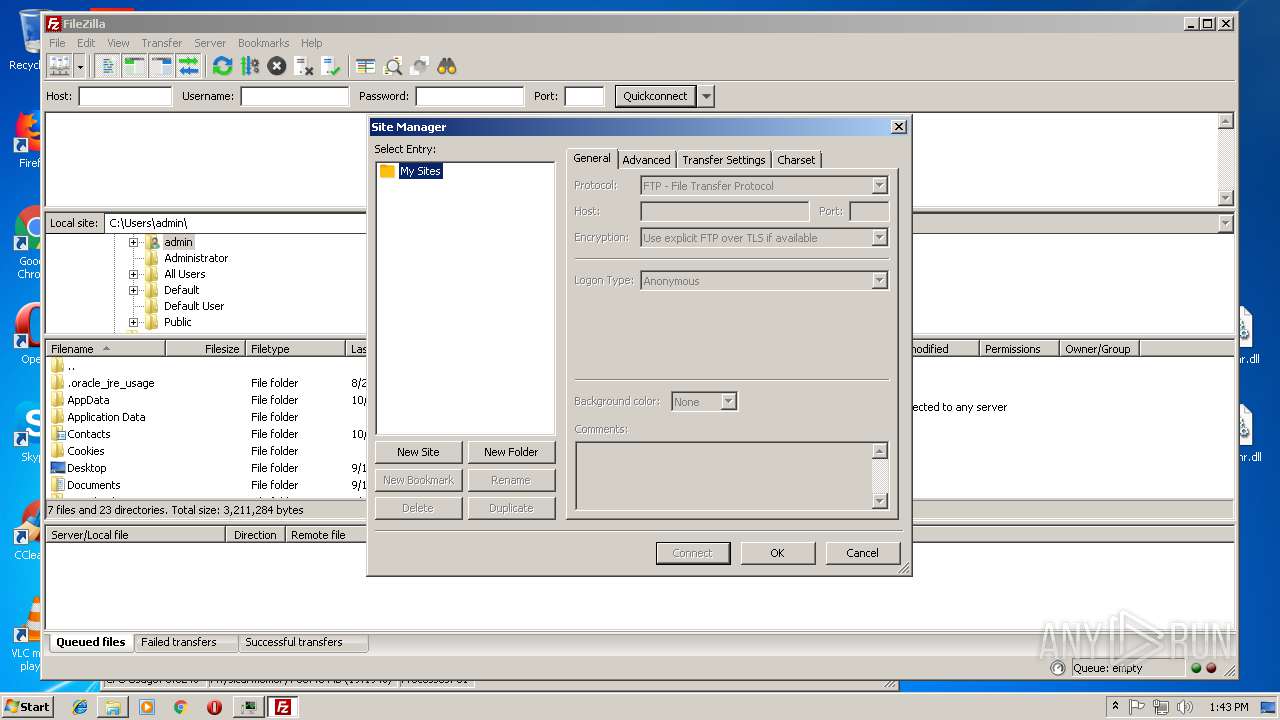Switch to the General tab
The image size is (1280, 720).
[x=592, y=158]
